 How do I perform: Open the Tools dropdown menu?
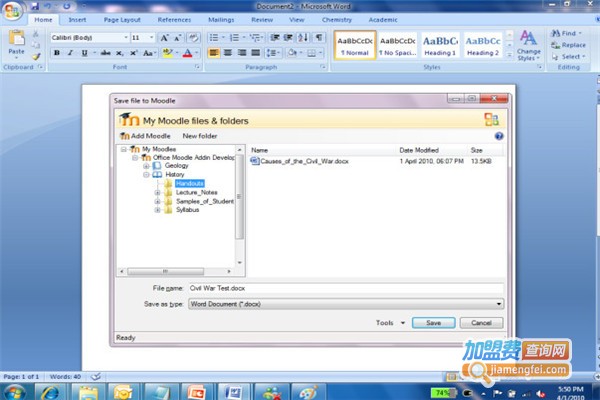[x=390, y=323]
